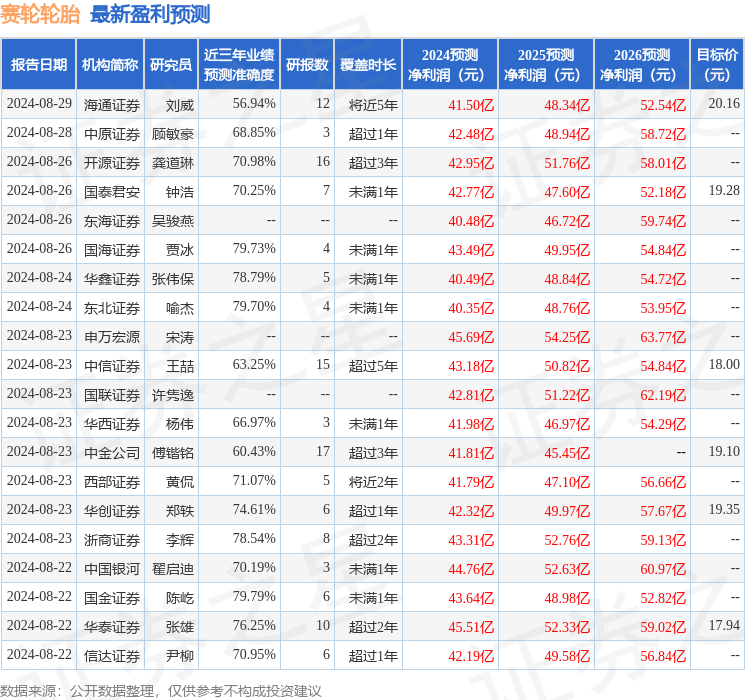The image size is (745, 700).
Task: Select the 东海证券 institution cell
Action: (x=112, y=221)
